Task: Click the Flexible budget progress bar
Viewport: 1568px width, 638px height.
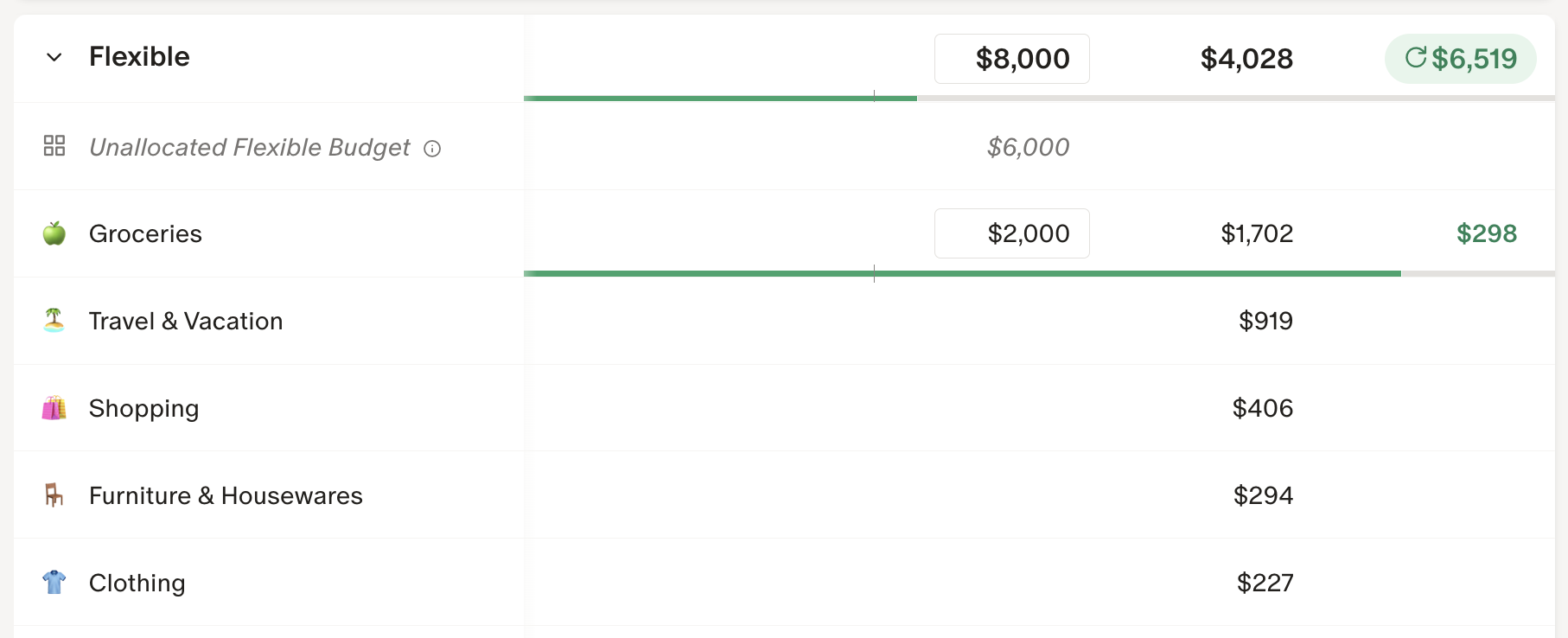Action: (x=1037, y=99)
